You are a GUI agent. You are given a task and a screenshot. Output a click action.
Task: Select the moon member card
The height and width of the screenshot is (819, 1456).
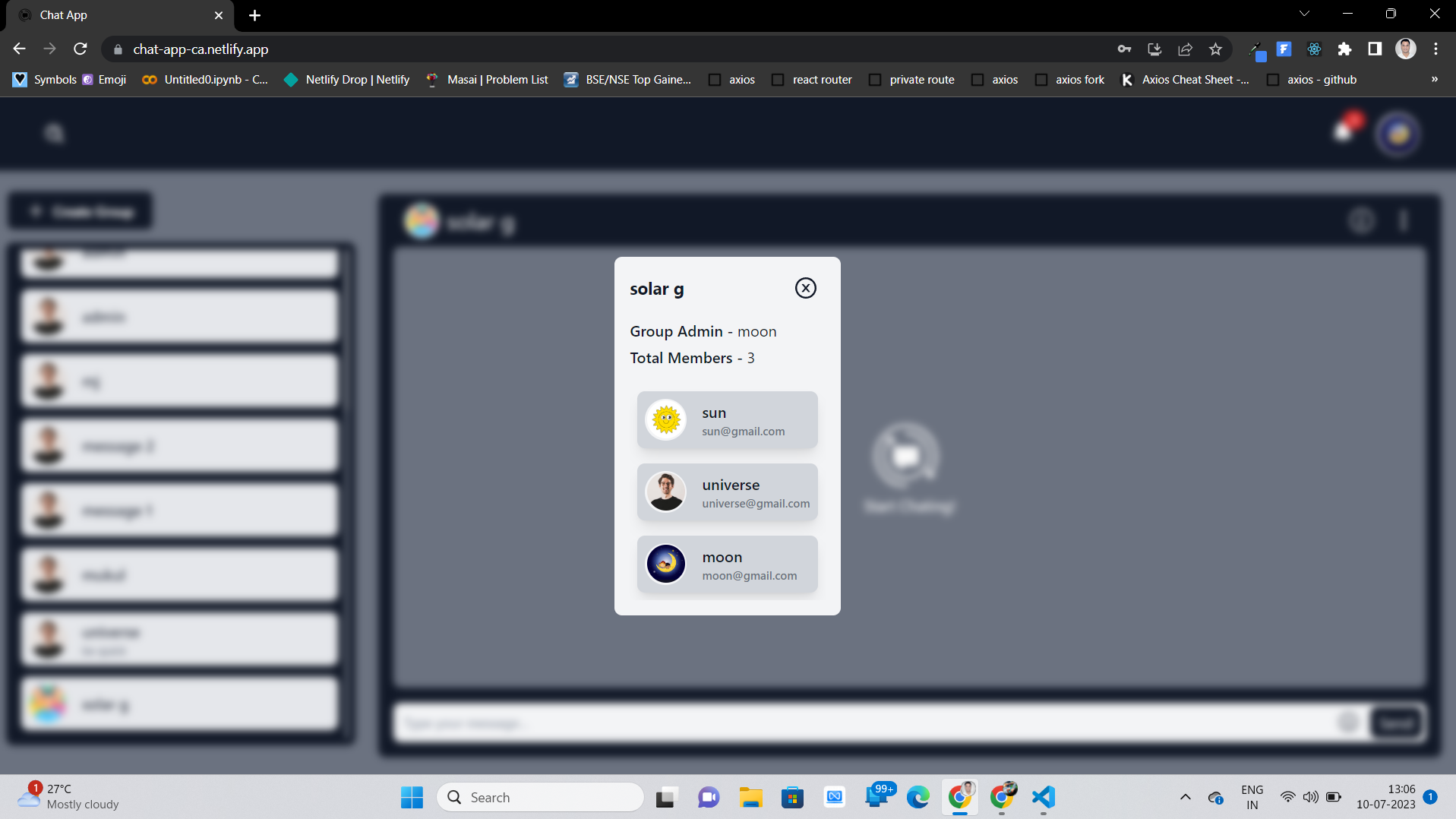click(727, 564)
